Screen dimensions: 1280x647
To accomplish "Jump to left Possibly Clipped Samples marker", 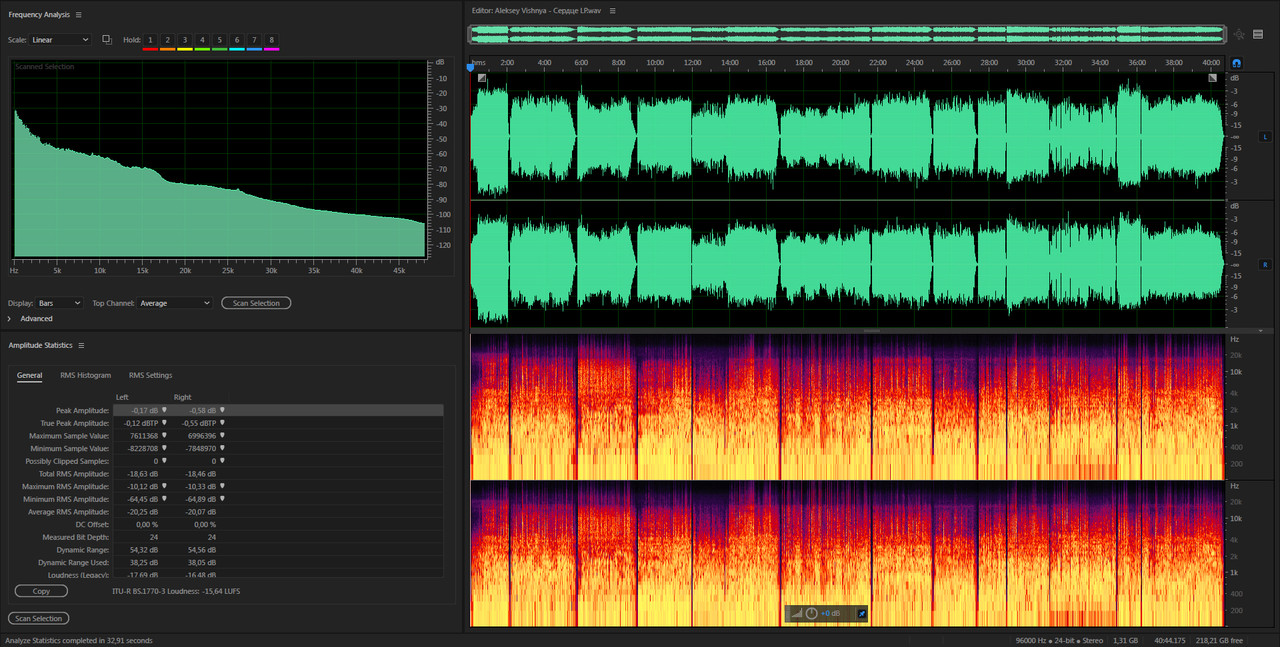I will [x=165, y=461].
